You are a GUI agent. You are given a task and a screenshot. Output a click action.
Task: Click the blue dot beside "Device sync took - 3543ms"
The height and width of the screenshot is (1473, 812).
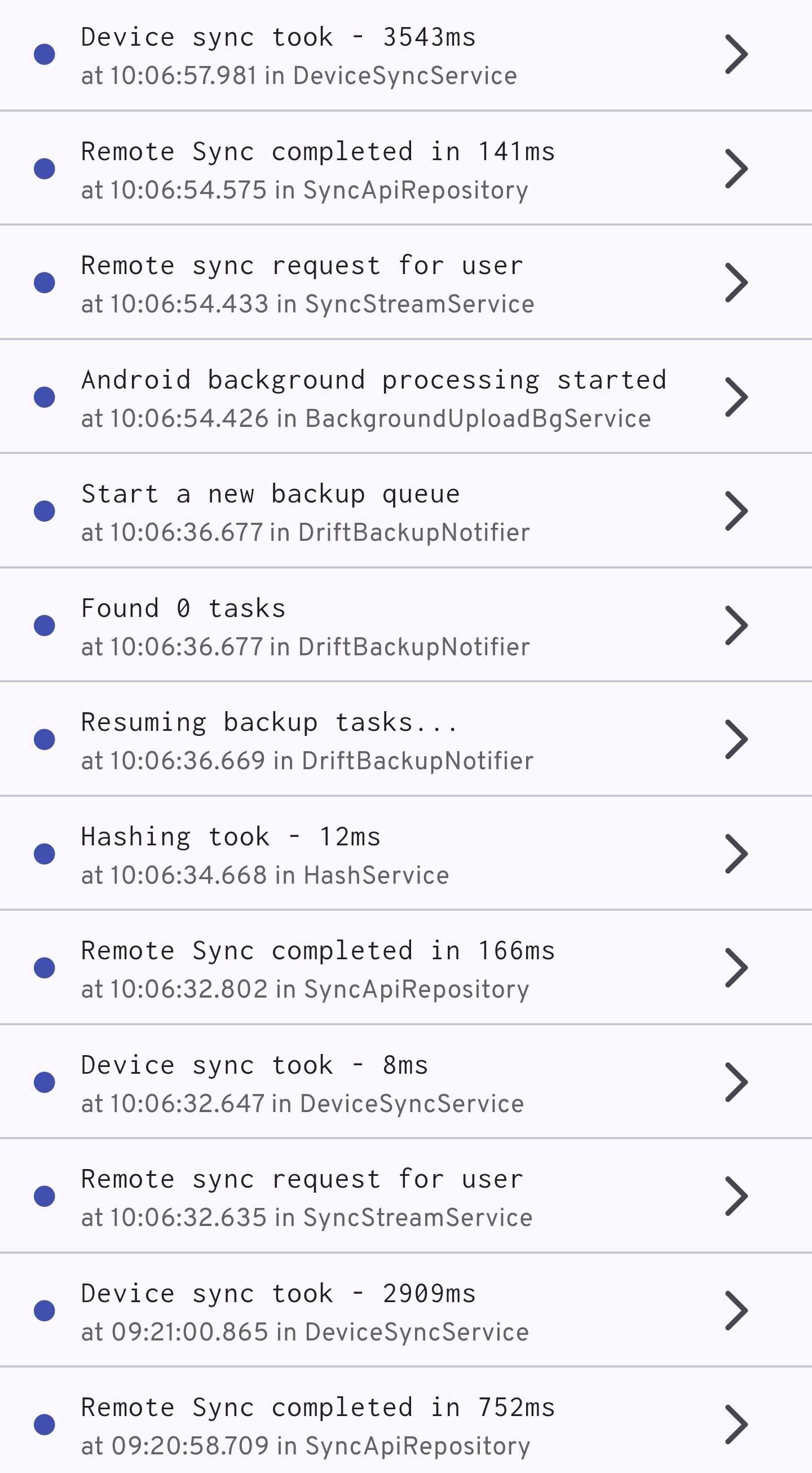(x=45, y=54)
